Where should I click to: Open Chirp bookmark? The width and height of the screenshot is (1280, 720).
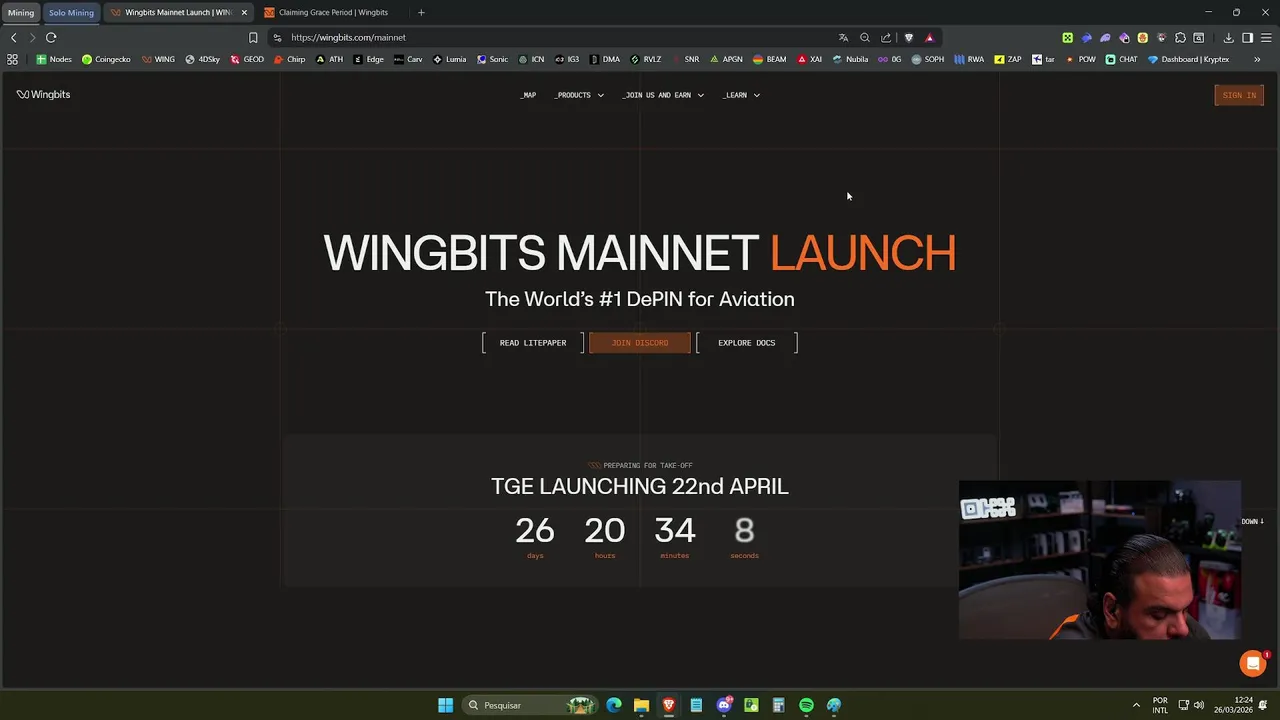(290, 59)
